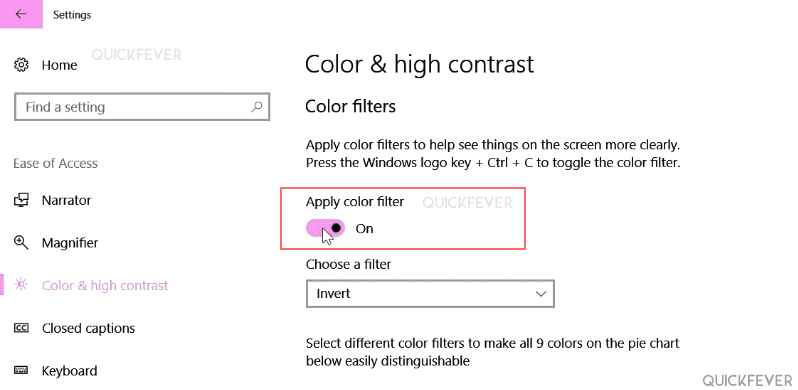Click the Color & high contrast sun icon

(x=21, y=285)
